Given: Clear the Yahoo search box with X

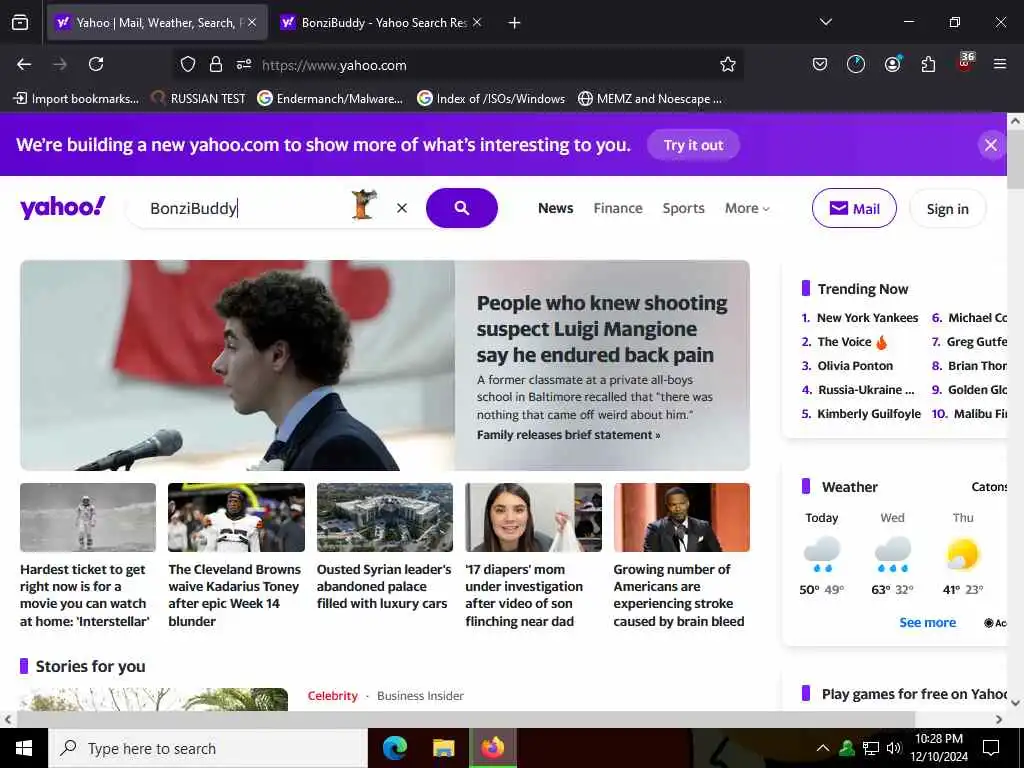Looking at the screenshot, I should 402,208.
